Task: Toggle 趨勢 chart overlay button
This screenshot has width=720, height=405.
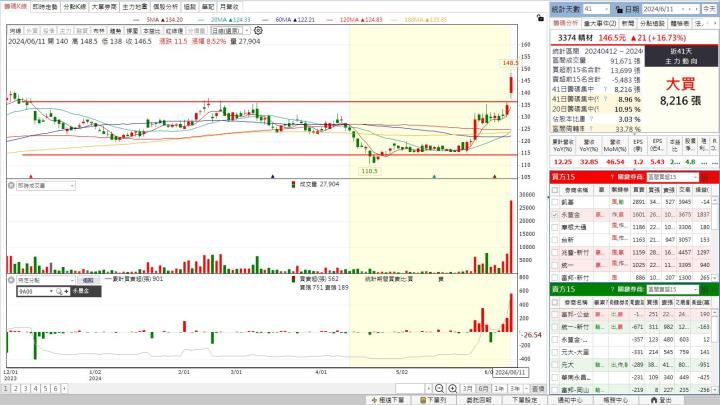Action: [x=115, y=31]
